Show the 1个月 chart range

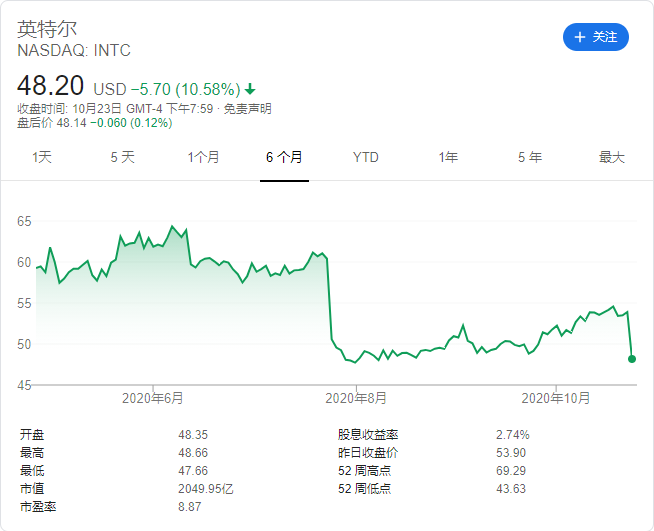point(203,157)
